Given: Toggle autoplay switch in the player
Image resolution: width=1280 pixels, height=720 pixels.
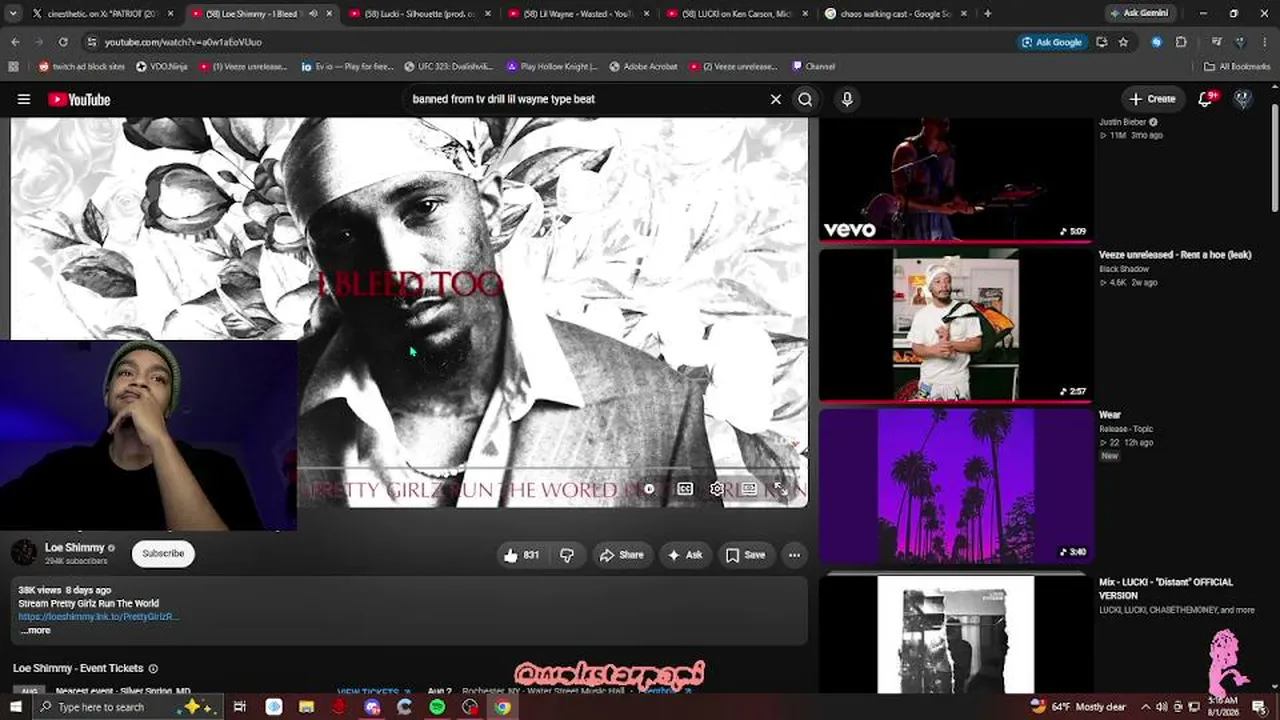Looking at the screenshot, I should click(x=648, y=489).
